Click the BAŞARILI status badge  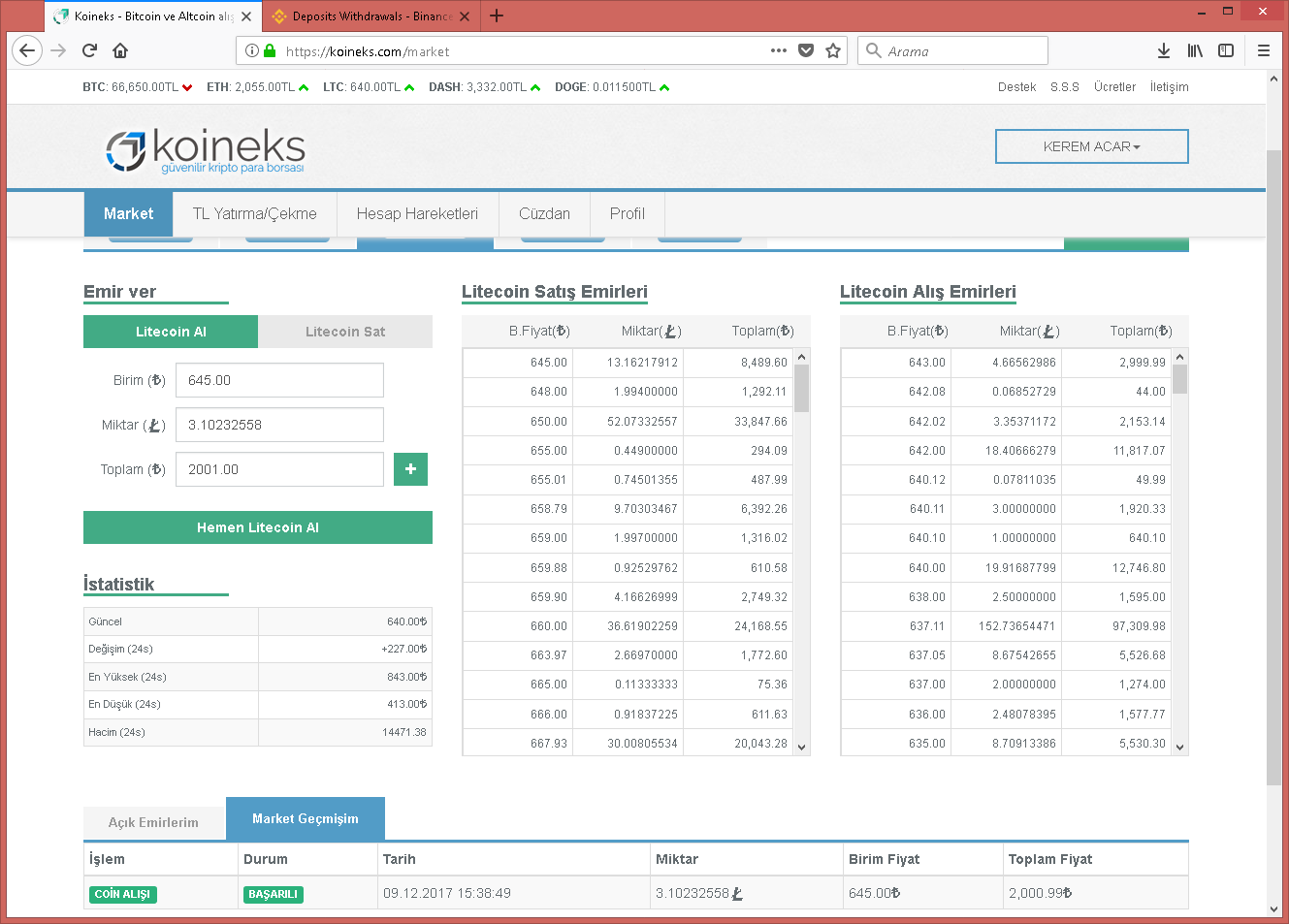[x=273, y=894]
